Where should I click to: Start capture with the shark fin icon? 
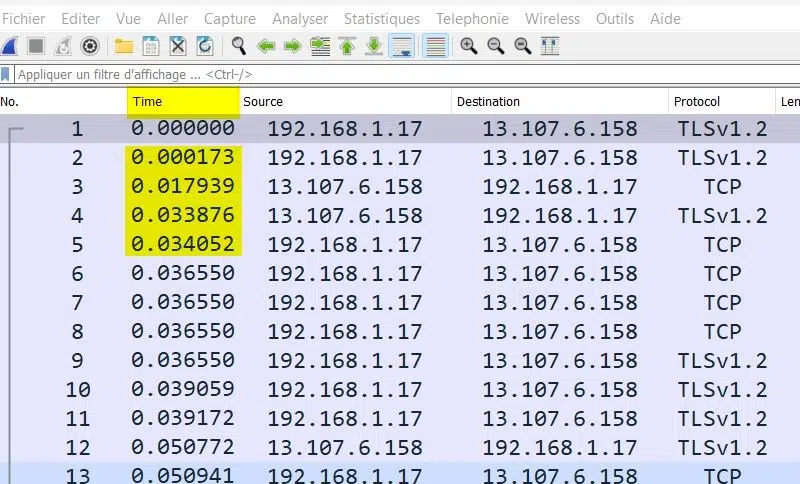pos(9,46)
